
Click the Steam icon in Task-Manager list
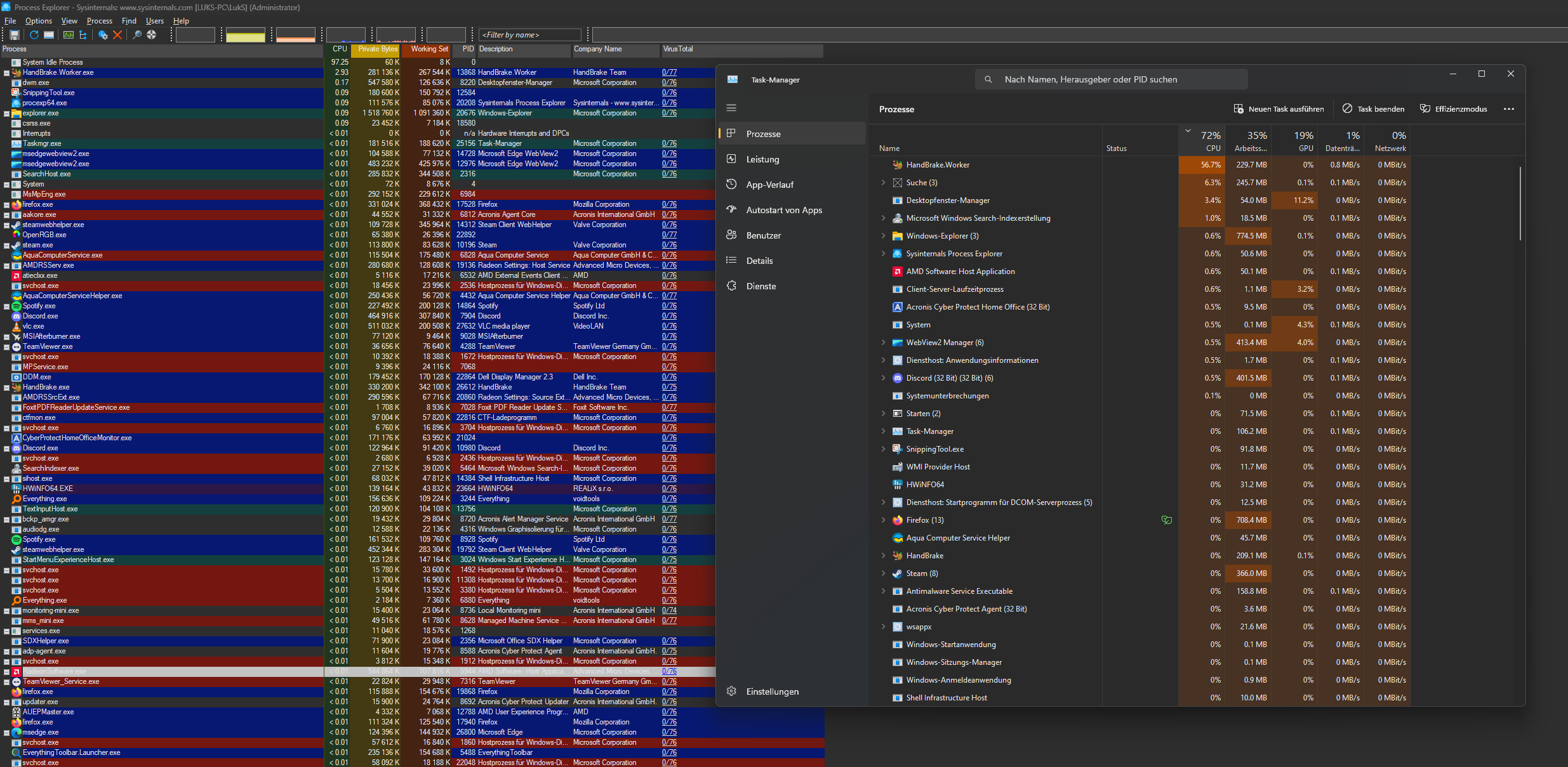point(898,574)
